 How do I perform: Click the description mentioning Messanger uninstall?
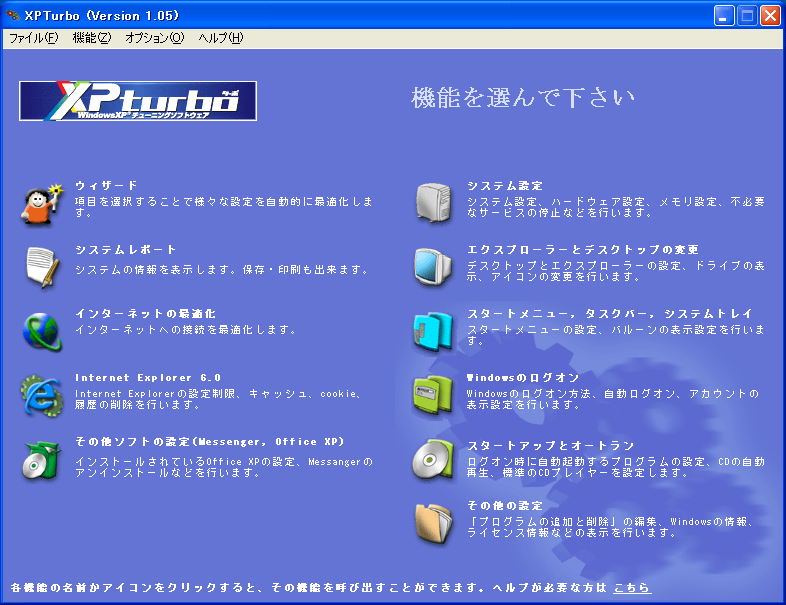pyautogui.click(x=224, y=467)
